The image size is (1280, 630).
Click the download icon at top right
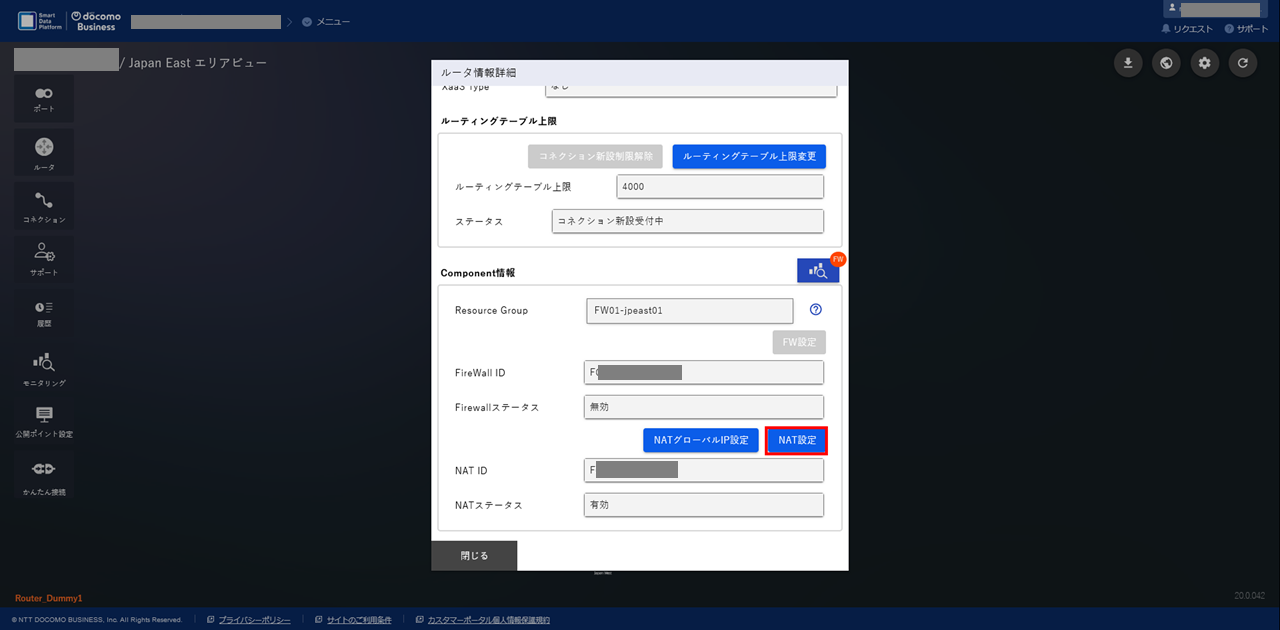[1128, 63]
